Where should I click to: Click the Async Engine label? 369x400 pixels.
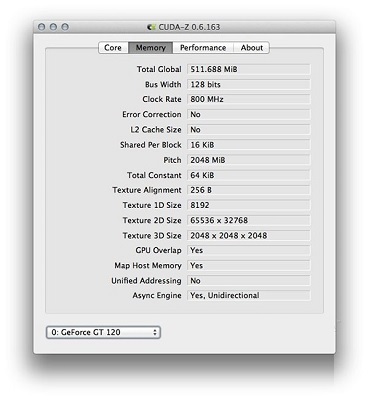click(x=157, y=295)
